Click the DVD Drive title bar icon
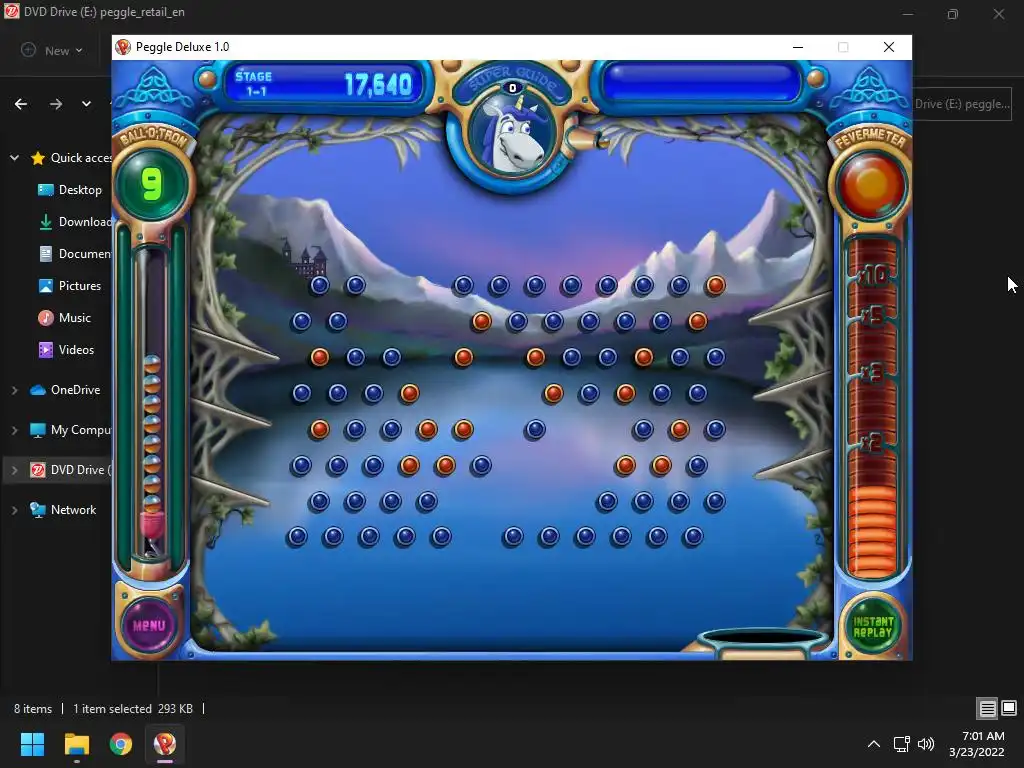Viewport: 1024px width, 768px height. [12, 12]
